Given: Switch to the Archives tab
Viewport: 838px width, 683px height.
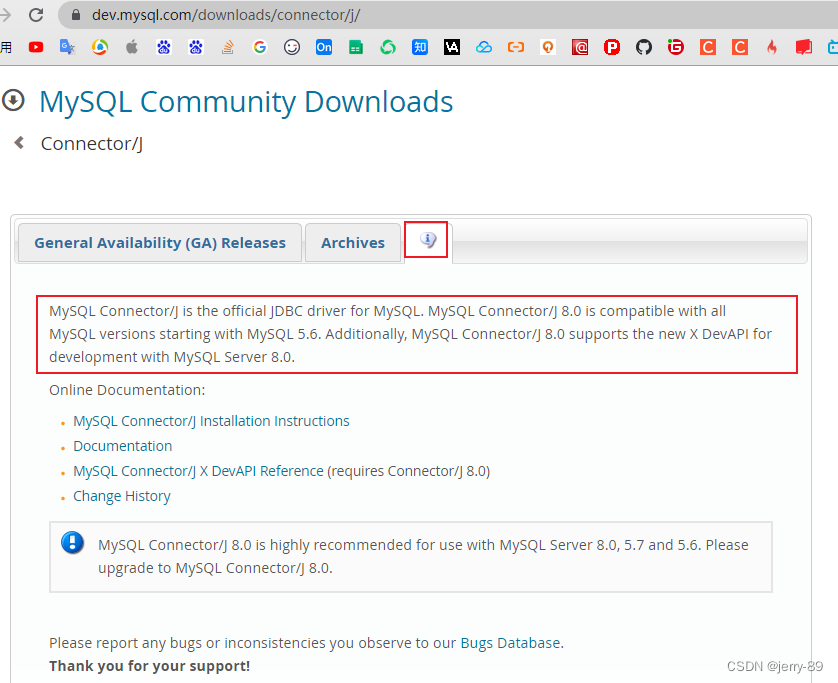Looking at the screenshot, I should [353, 243].
